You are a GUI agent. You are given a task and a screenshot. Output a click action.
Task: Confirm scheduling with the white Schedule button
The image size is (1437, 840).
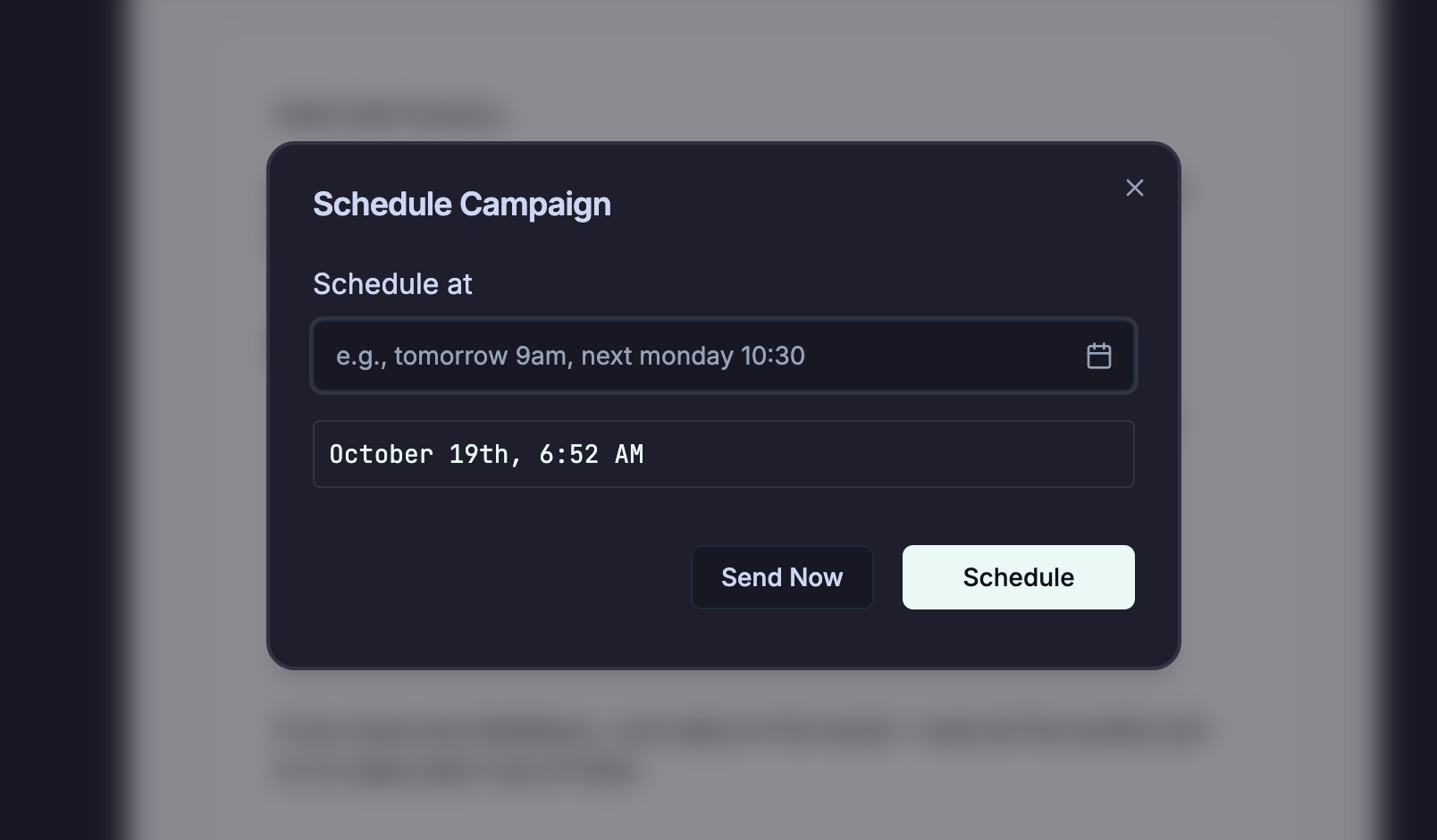[1018, 576]
